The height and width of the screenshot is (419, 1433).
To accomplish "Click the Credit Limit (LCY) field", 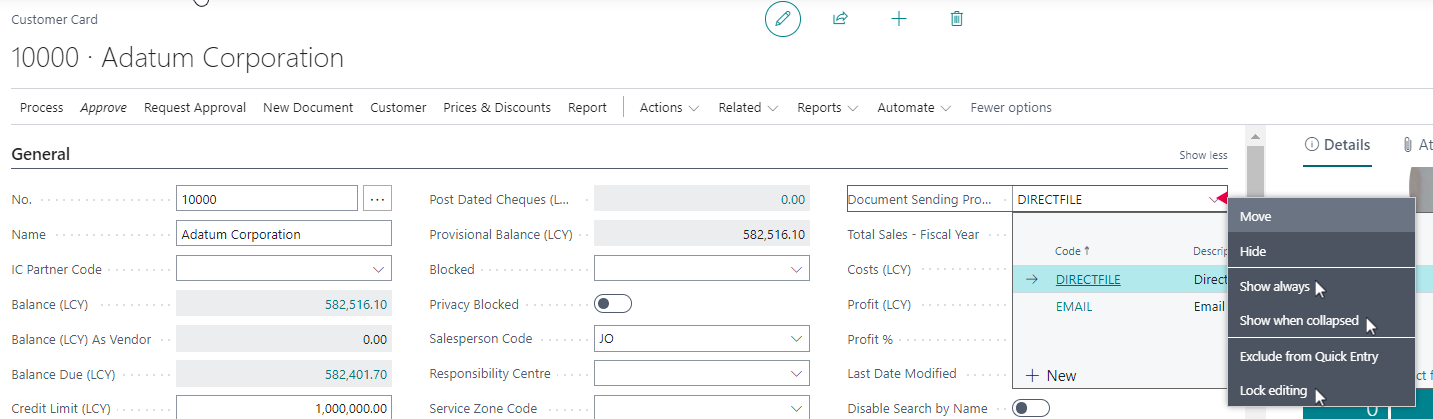I will [x=284, y=408].
